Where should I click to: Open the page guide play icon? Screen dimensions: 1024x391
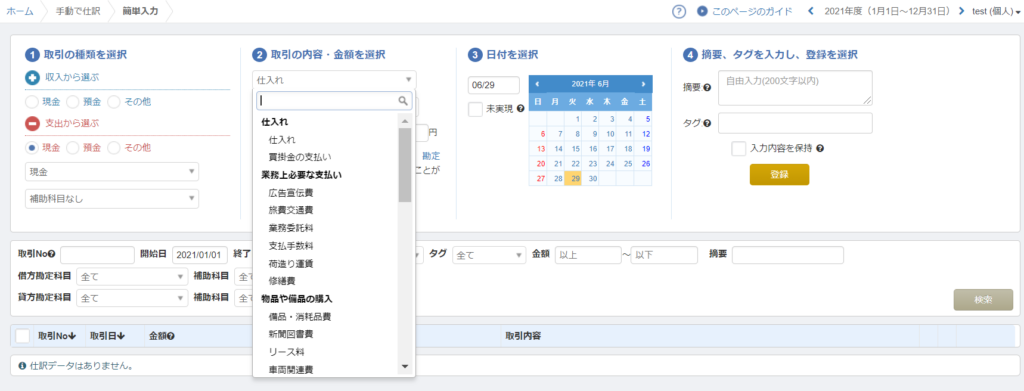[702, 11]
